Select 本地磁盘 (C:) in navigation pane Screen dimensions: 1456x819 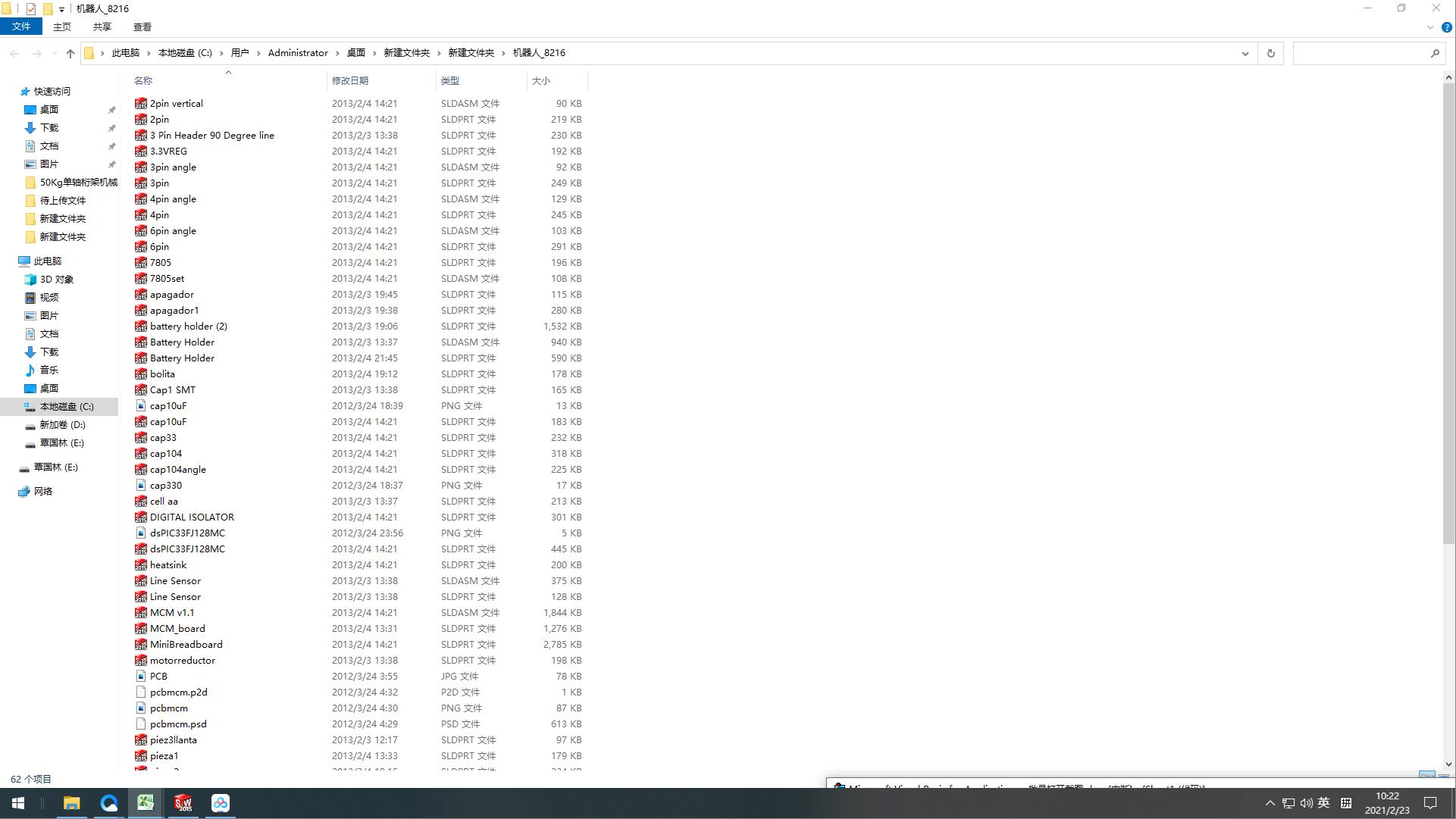pos(67,407)
